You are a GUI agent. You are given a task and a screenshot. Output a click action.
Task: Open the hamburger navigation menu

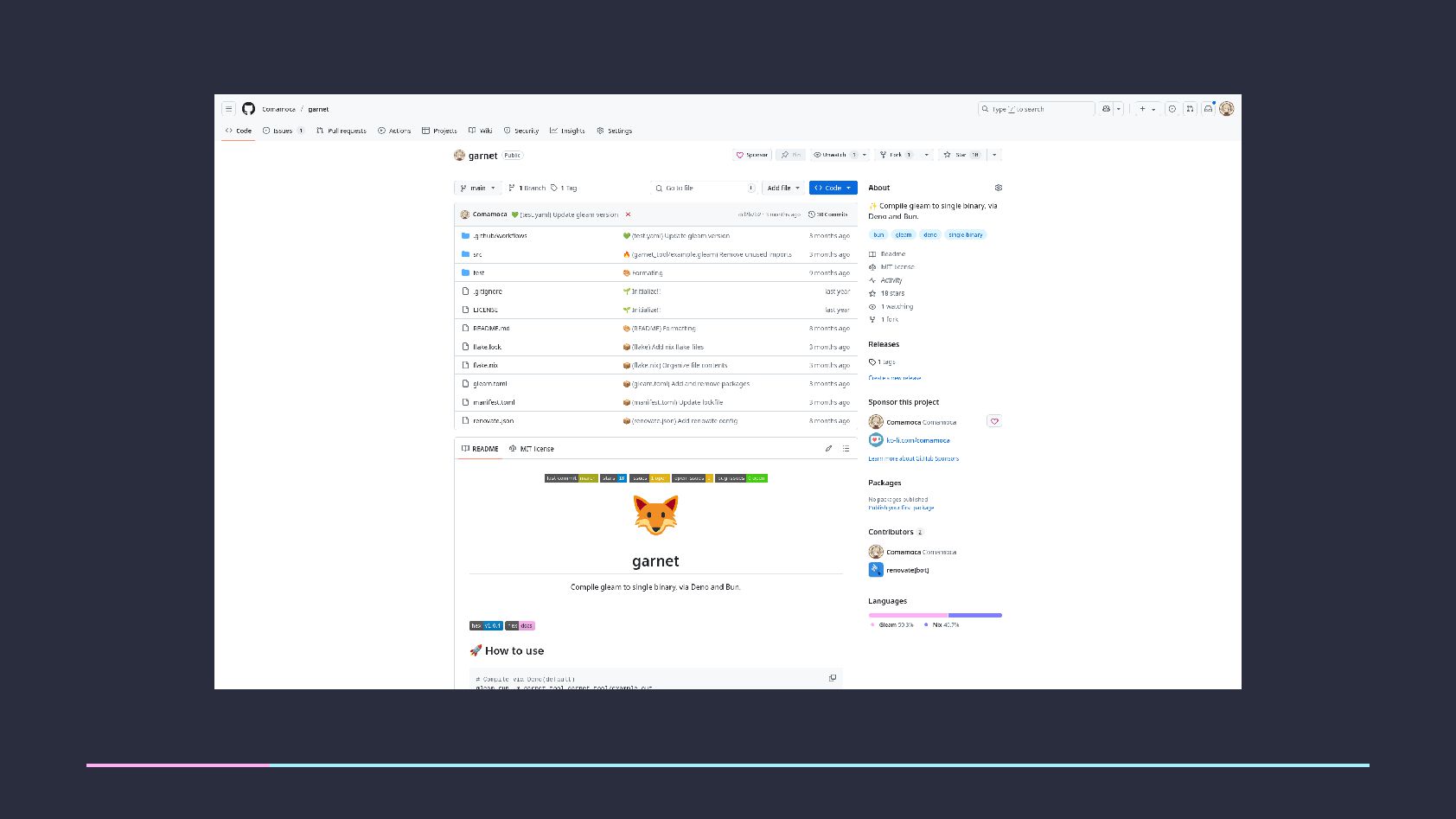click(228, 109)
